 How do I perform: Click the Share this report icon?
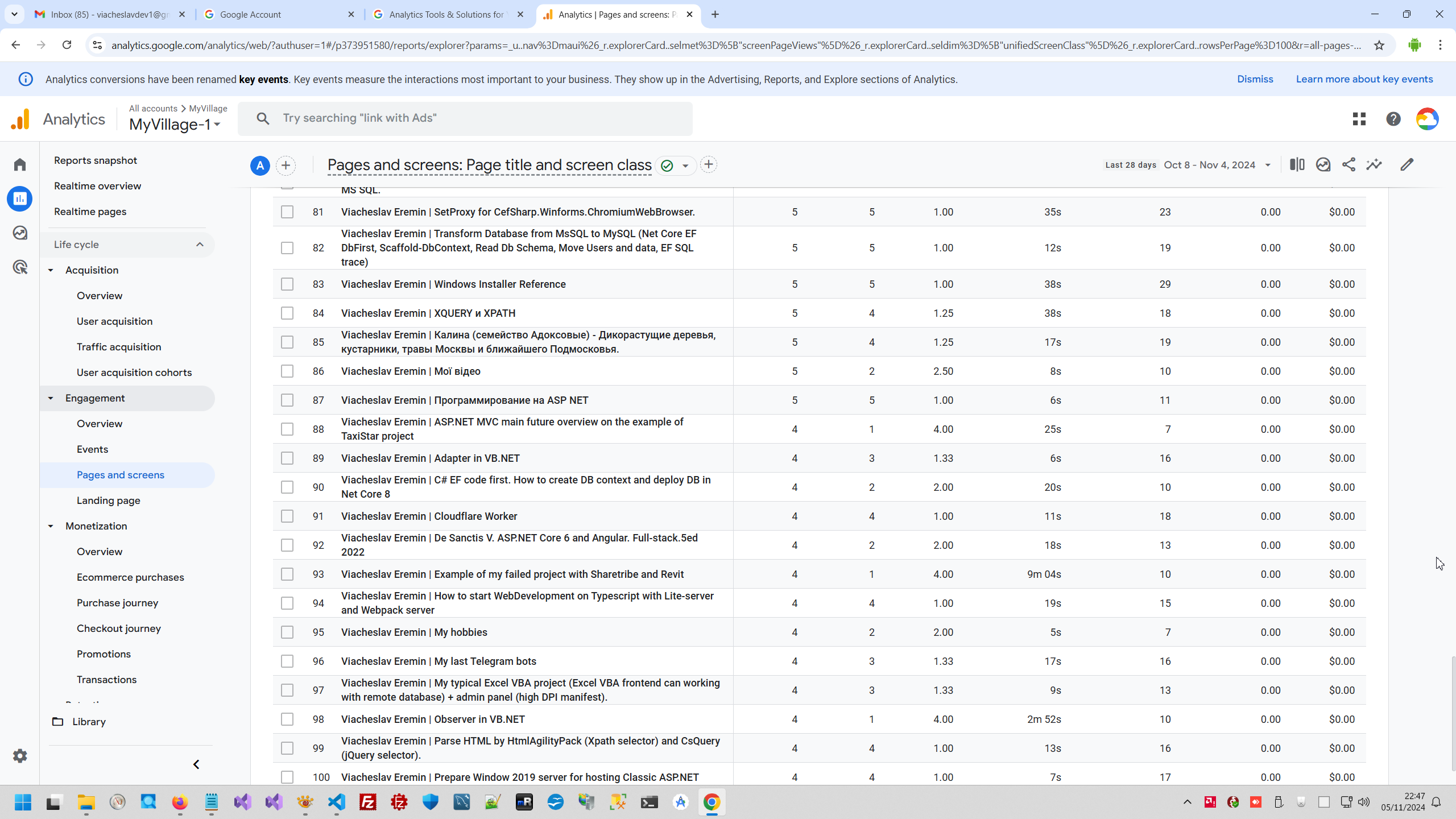[1349, 165]
